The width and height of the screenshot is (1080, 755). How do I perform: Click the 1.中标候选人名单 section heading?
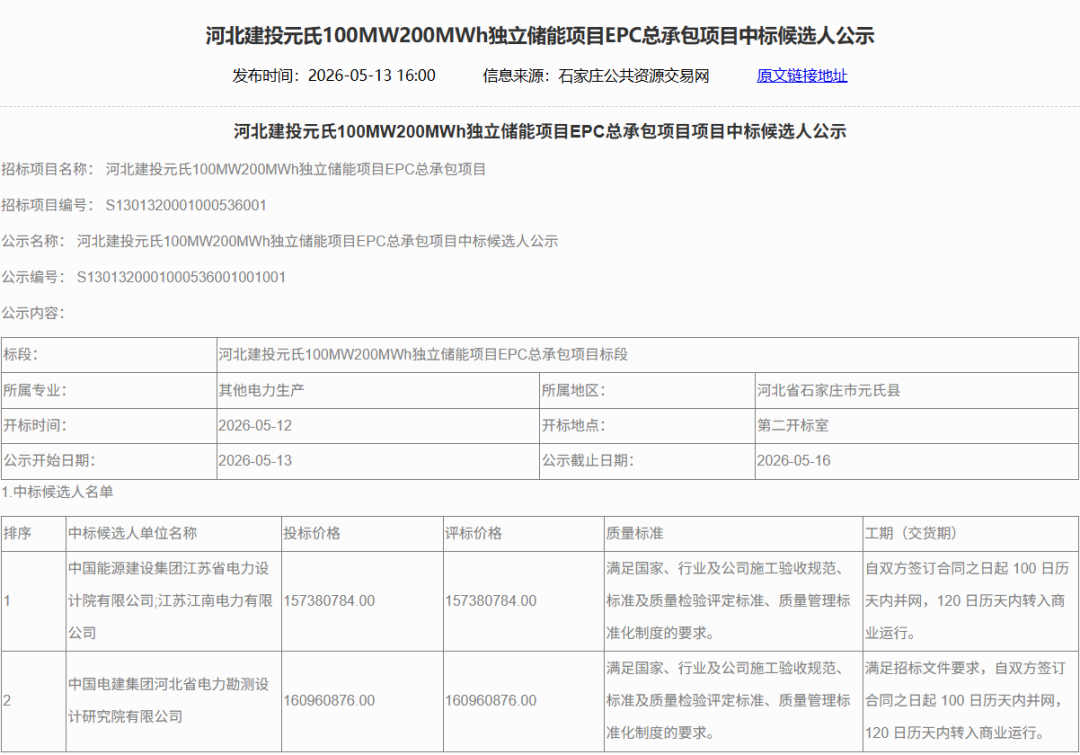point(57,492)
